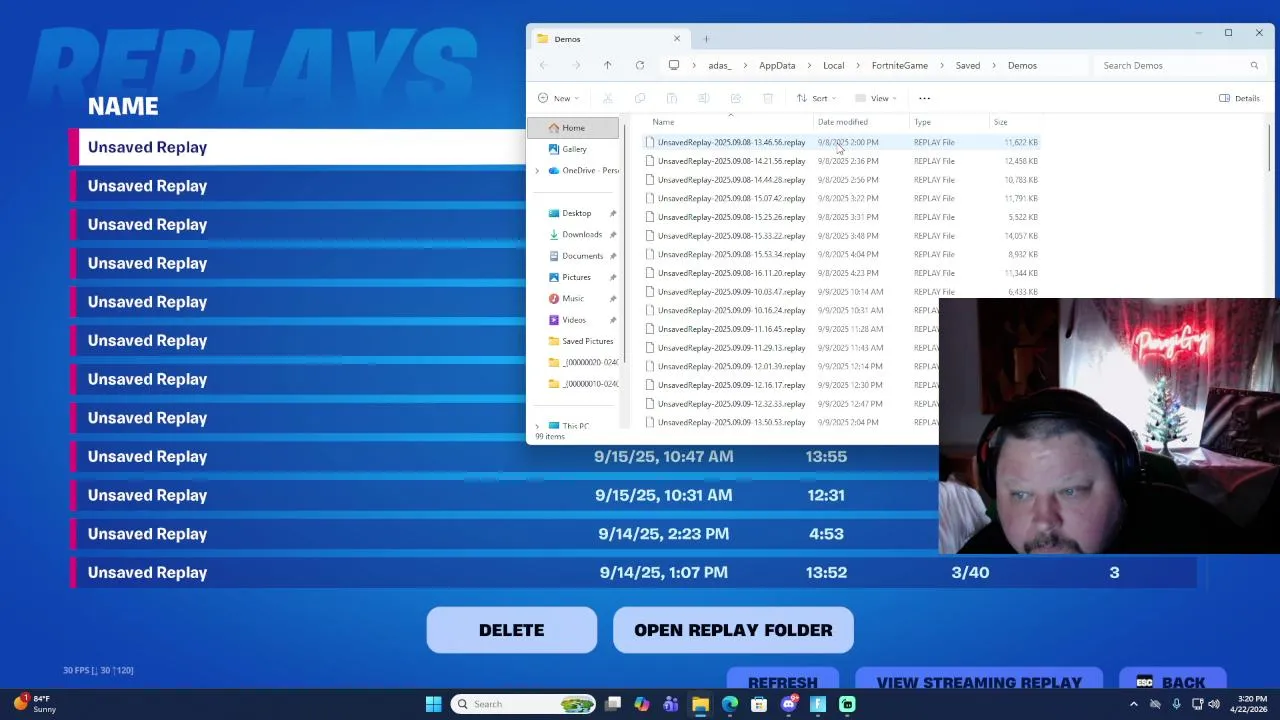Click the Fortnite taskbar icon
The height and width of the screenshot is (720, 1280).
[x=818, y=704]
